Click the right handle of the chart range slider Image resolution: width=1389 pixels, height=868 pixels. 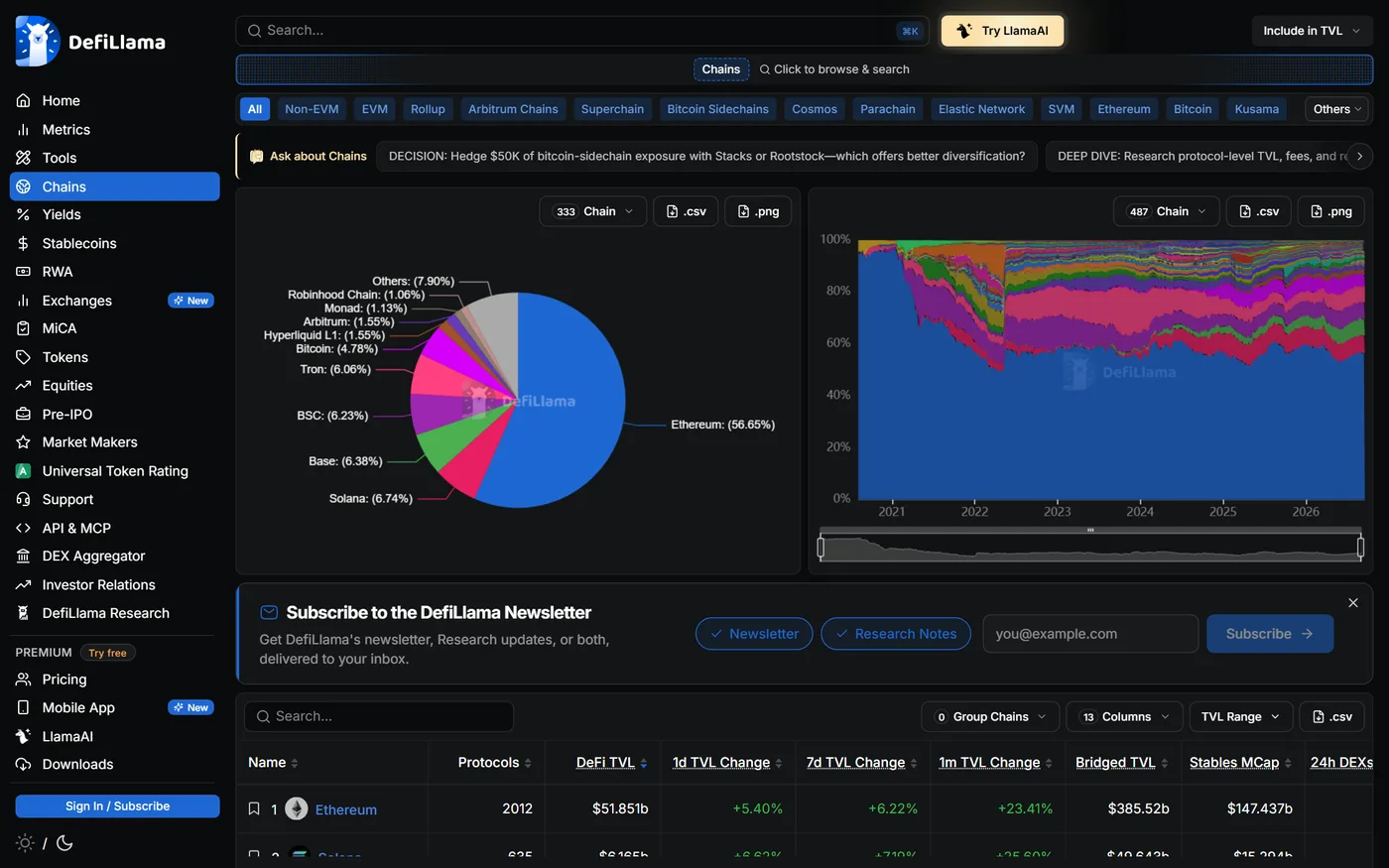[x=1360, y=547]
